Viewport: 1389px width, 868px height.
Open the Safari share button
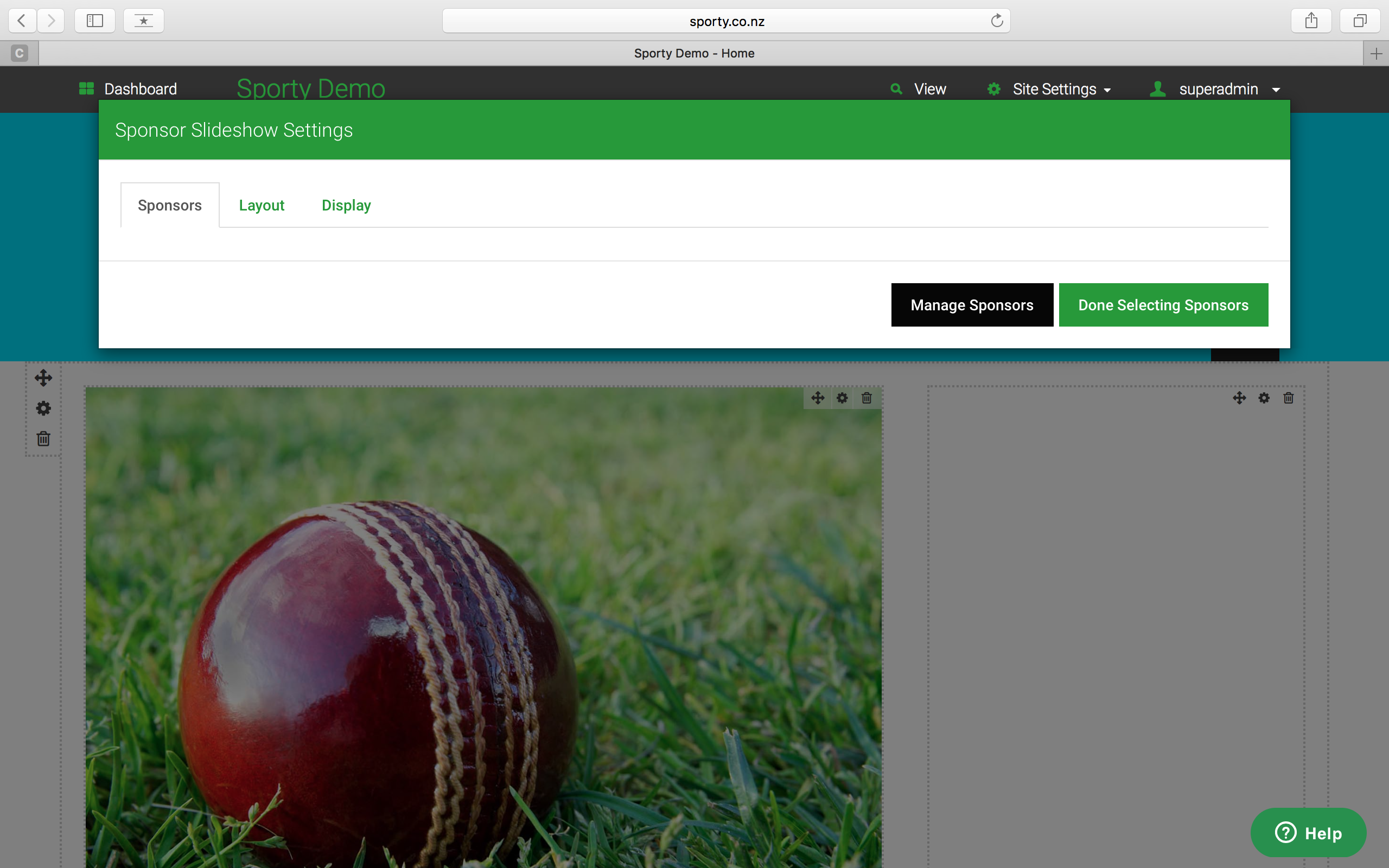(1311, 21)
